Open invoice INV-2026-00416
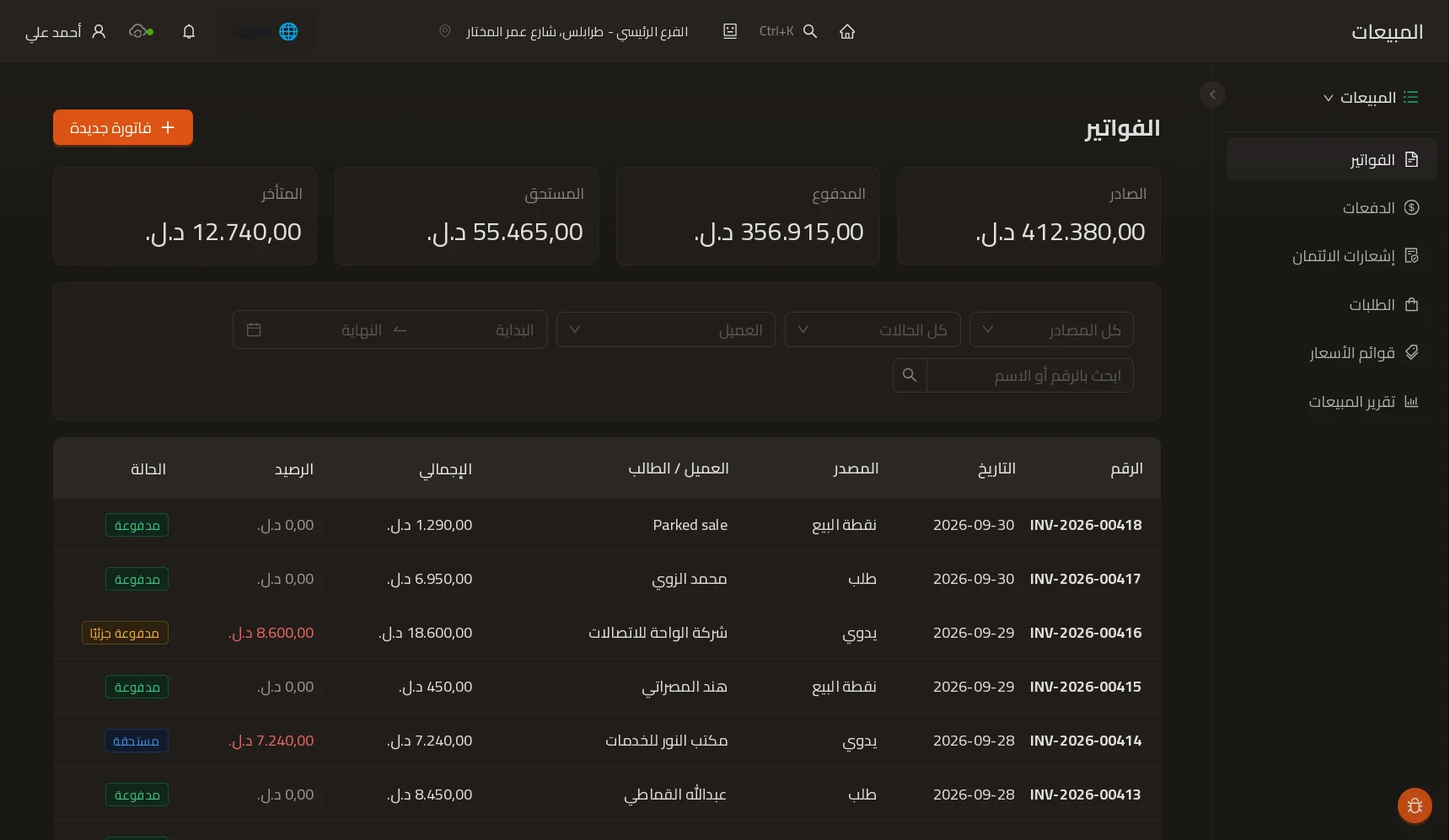Screen dimensions: 1450x840 pyautogui.click(x=1086, y=633)
